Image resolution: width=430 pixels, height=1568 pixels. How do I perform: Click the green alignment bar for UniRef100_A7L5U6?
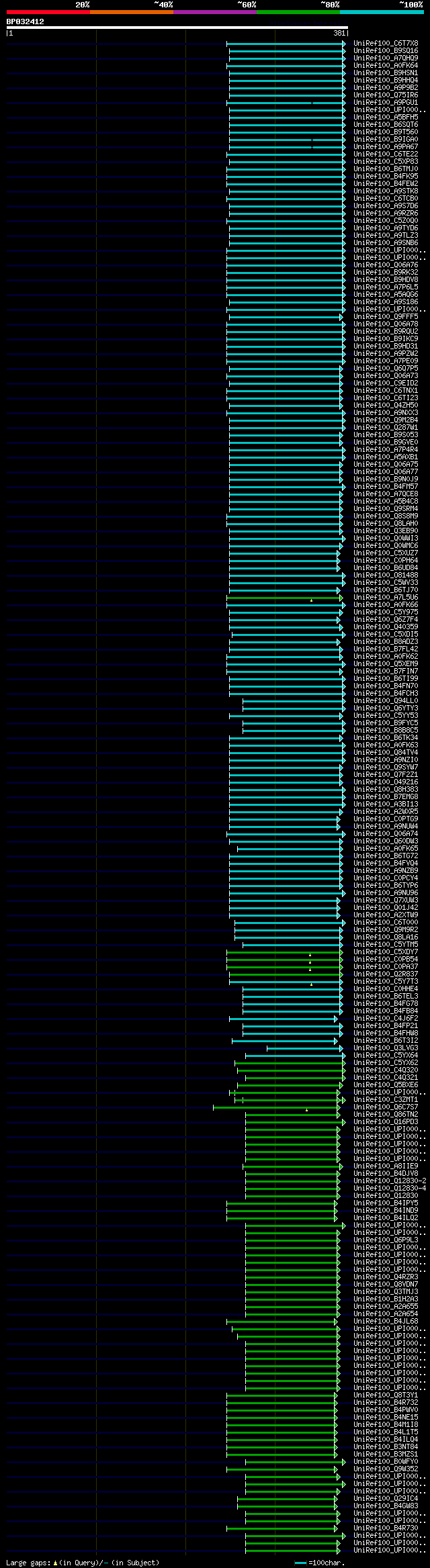[285, 598]
